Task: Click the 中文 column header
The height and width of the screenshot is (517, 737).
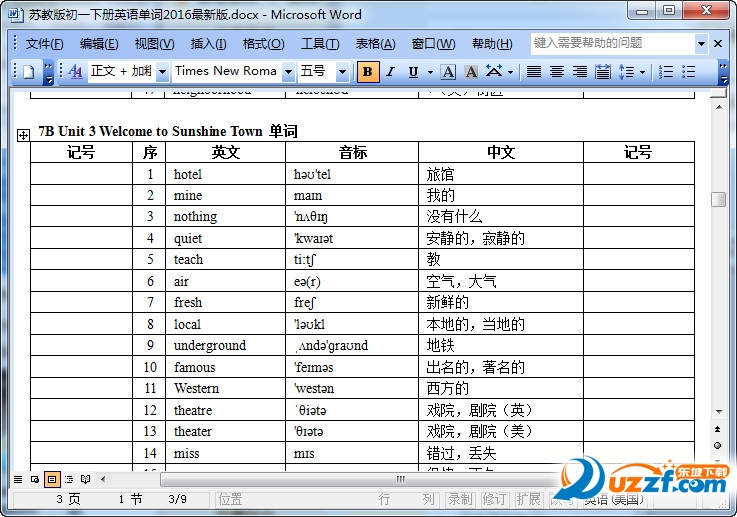Action: 501,152
